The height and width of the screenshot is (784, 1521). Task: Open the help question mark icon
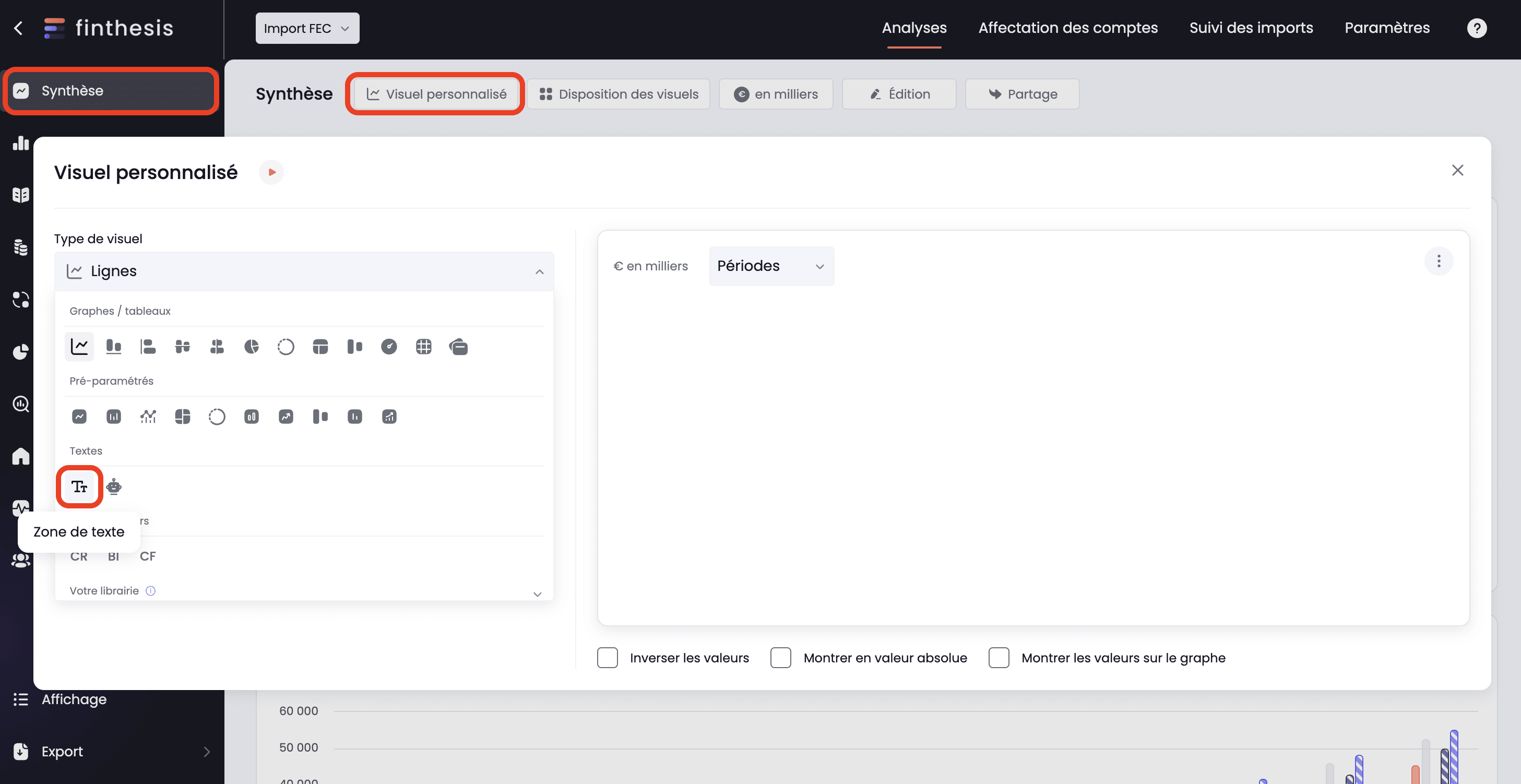point(1477,28)
